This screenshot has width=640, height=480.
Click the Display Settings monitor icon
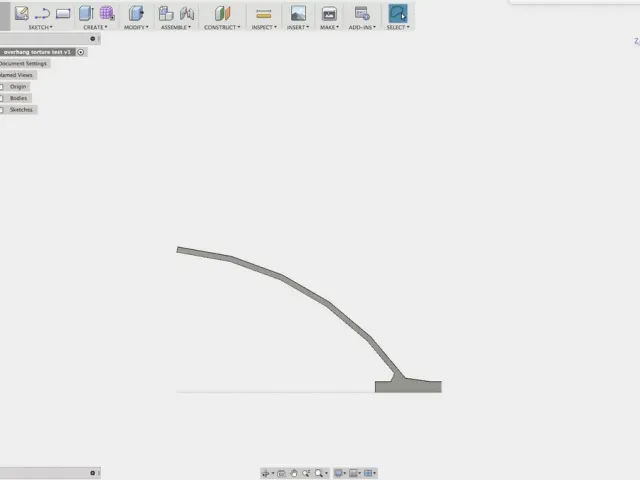coord(338,473)
